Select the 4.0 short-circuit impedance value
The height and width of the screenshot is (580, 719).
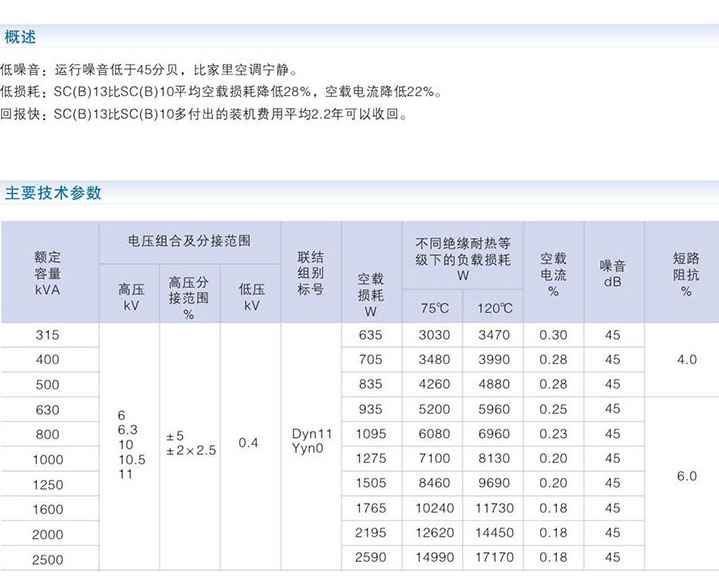pyautogui.click(x=686, y=359)
